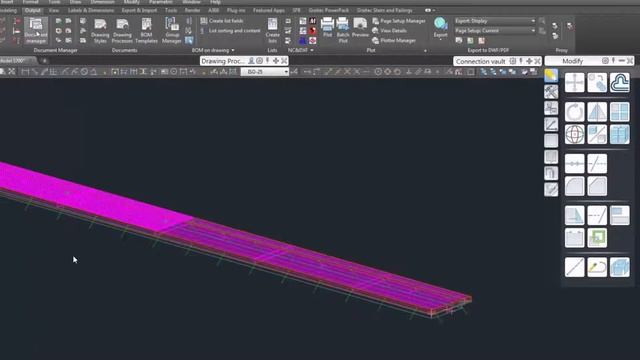Click the highlighted yellow category icon in palette sidebar
The height and width of the screenshot is (360, 640).
click(551, 76)
